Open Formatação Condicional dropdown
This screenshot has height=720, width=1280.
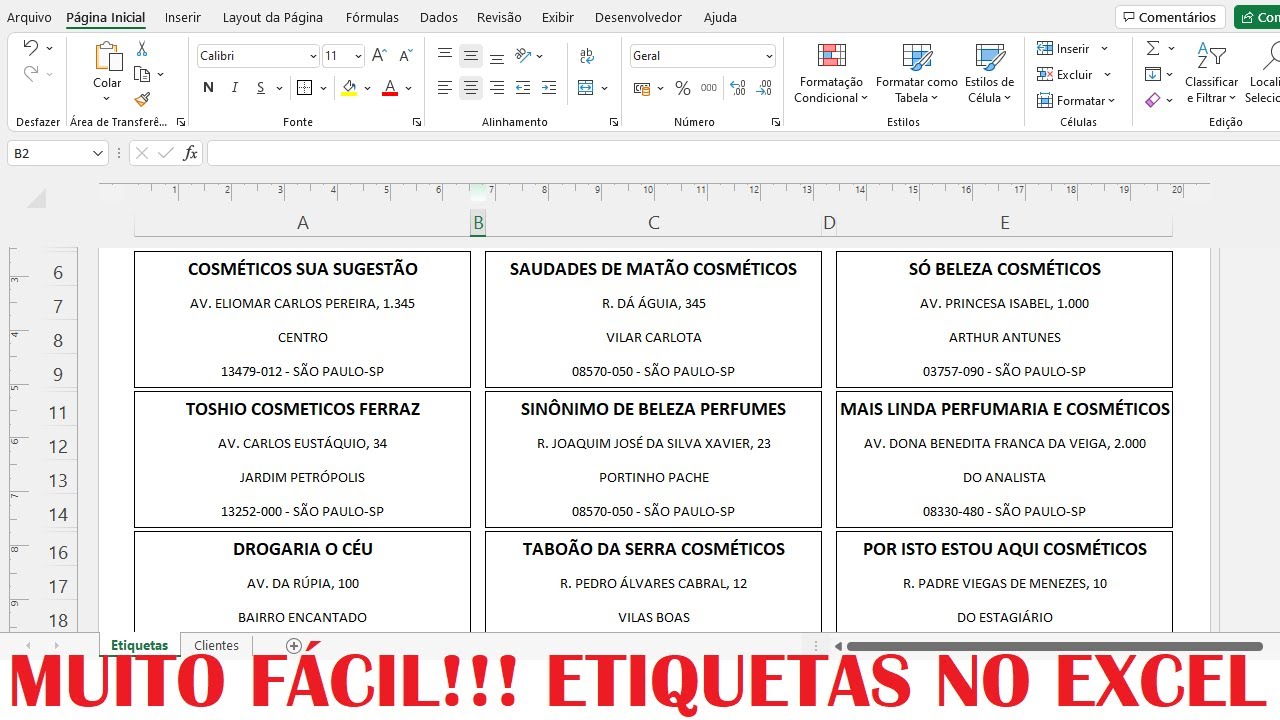(x=830, y=74)
